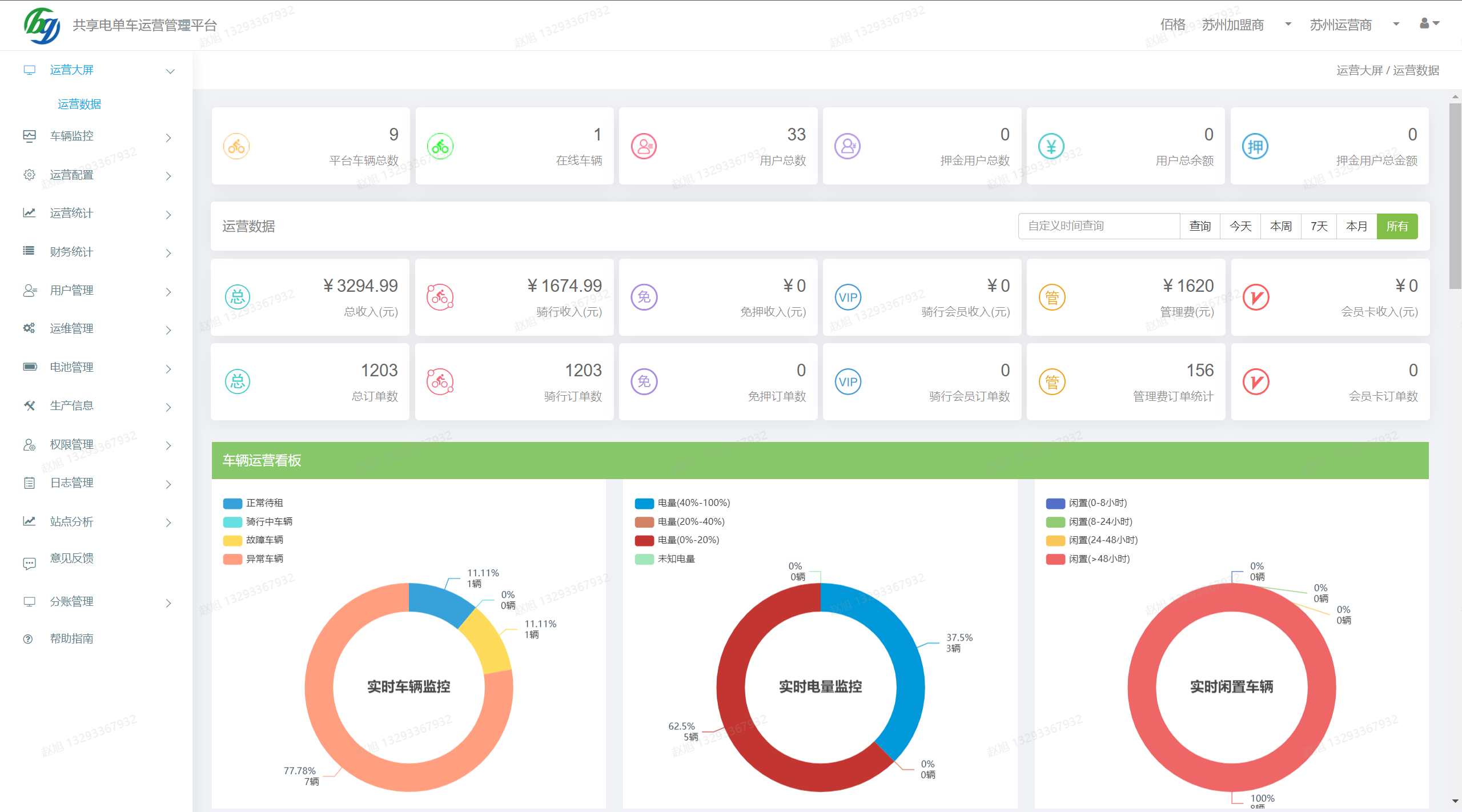Viewport: 1462px width, 812px height.
Task: Click the orange 管 management fee icon
Action: 1052,298
